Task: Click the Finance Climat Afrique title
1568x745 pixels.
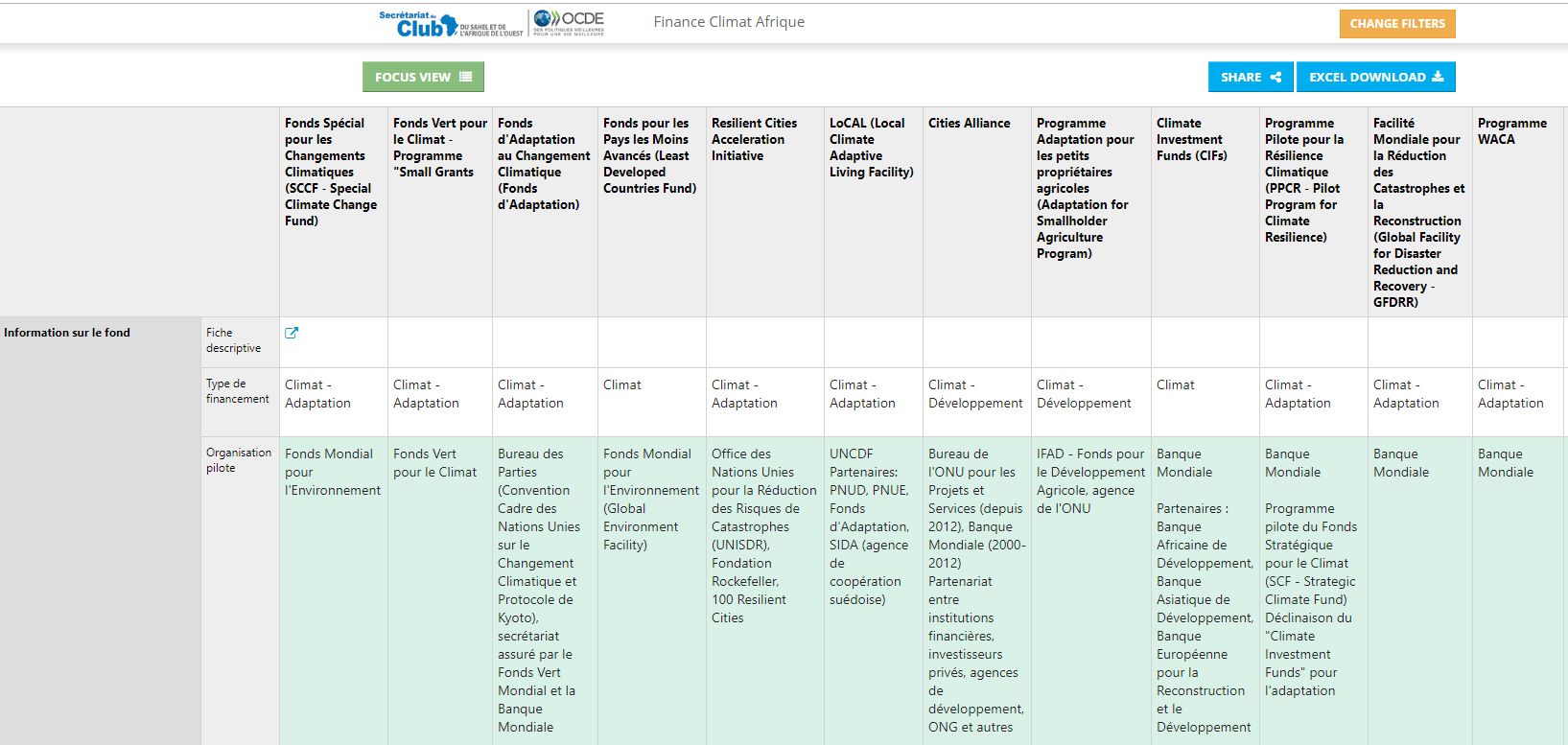Action: coord(729,22)
